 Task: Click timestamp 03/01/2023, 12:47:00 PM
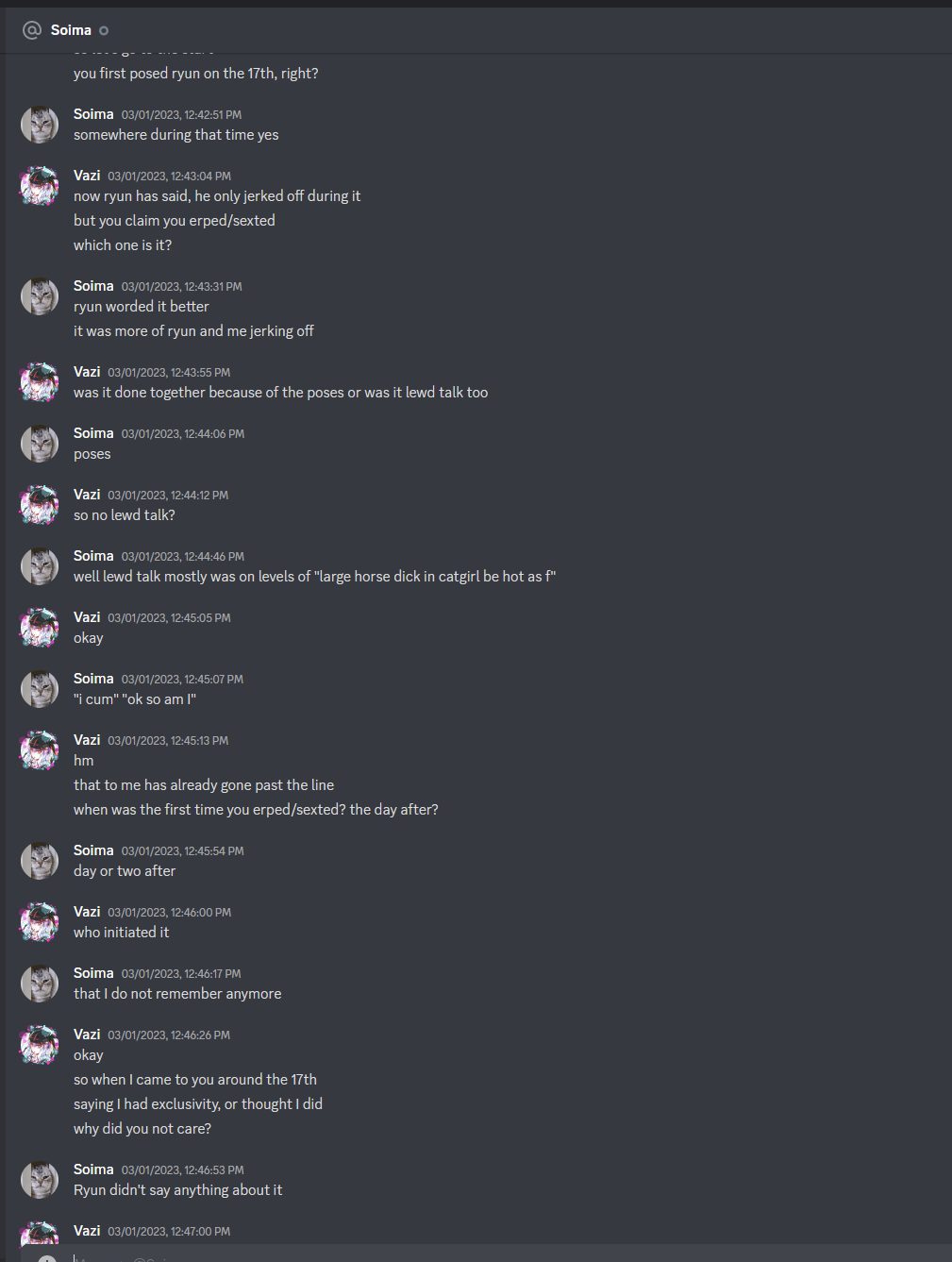pyautogui.click(x=169, y=1231)
